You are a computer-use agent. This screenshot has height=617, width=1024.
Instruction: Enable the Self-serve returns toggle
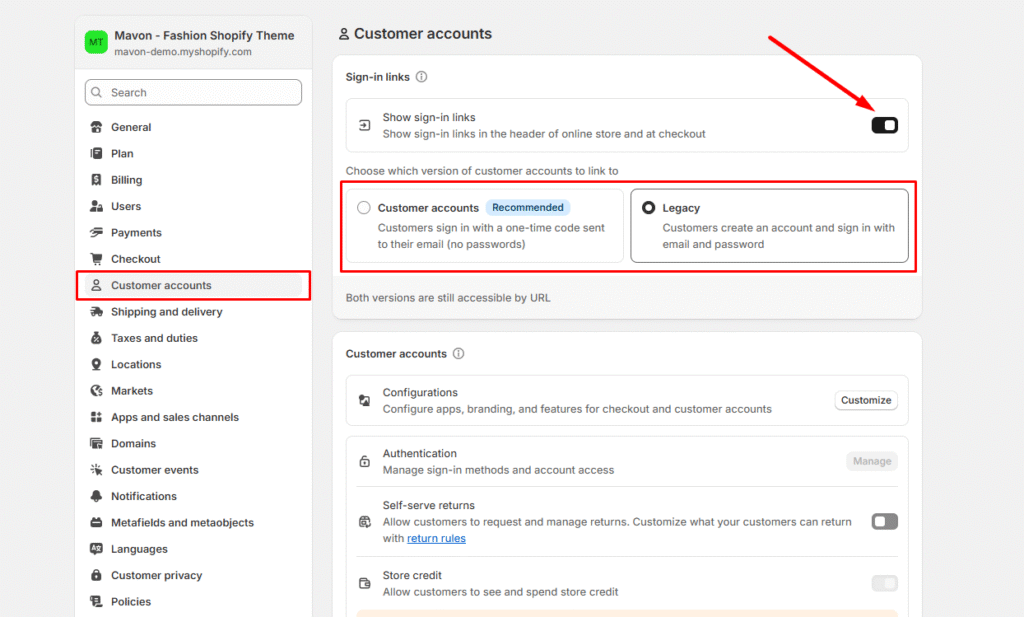pyautogui.click(x=884, y=521)
